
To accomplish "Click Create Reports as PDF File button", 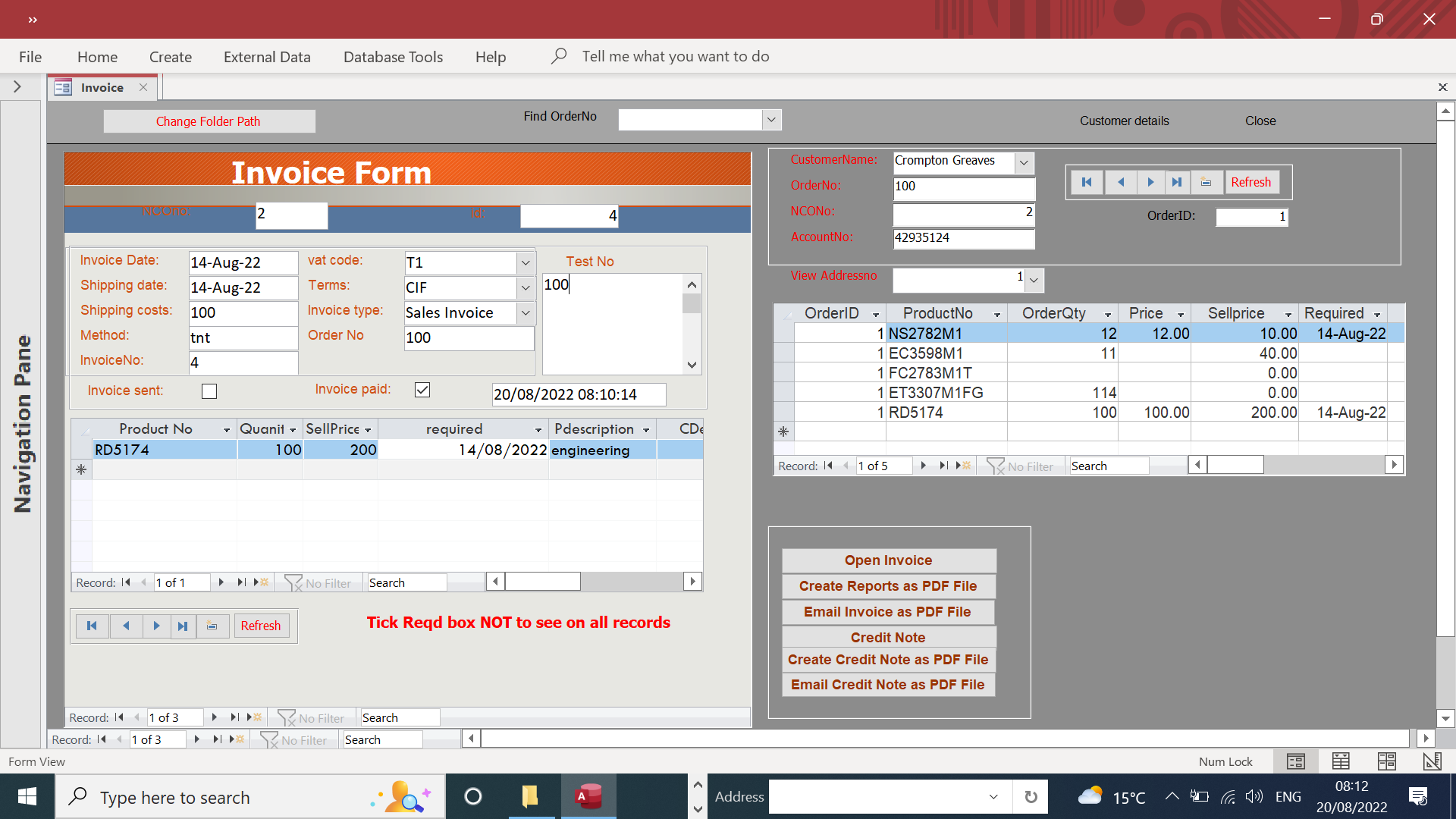I will click(888, 586).
